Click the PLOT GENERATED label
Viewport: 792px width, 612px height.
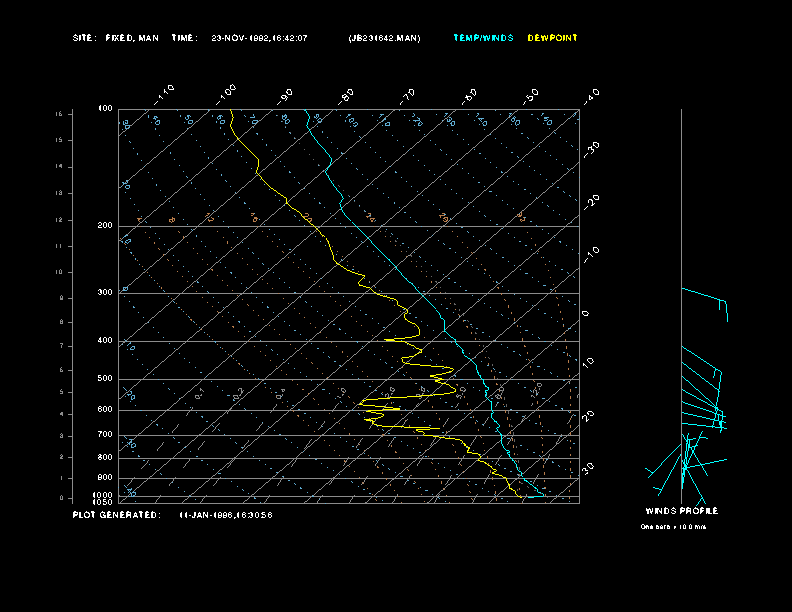(116, 515)
